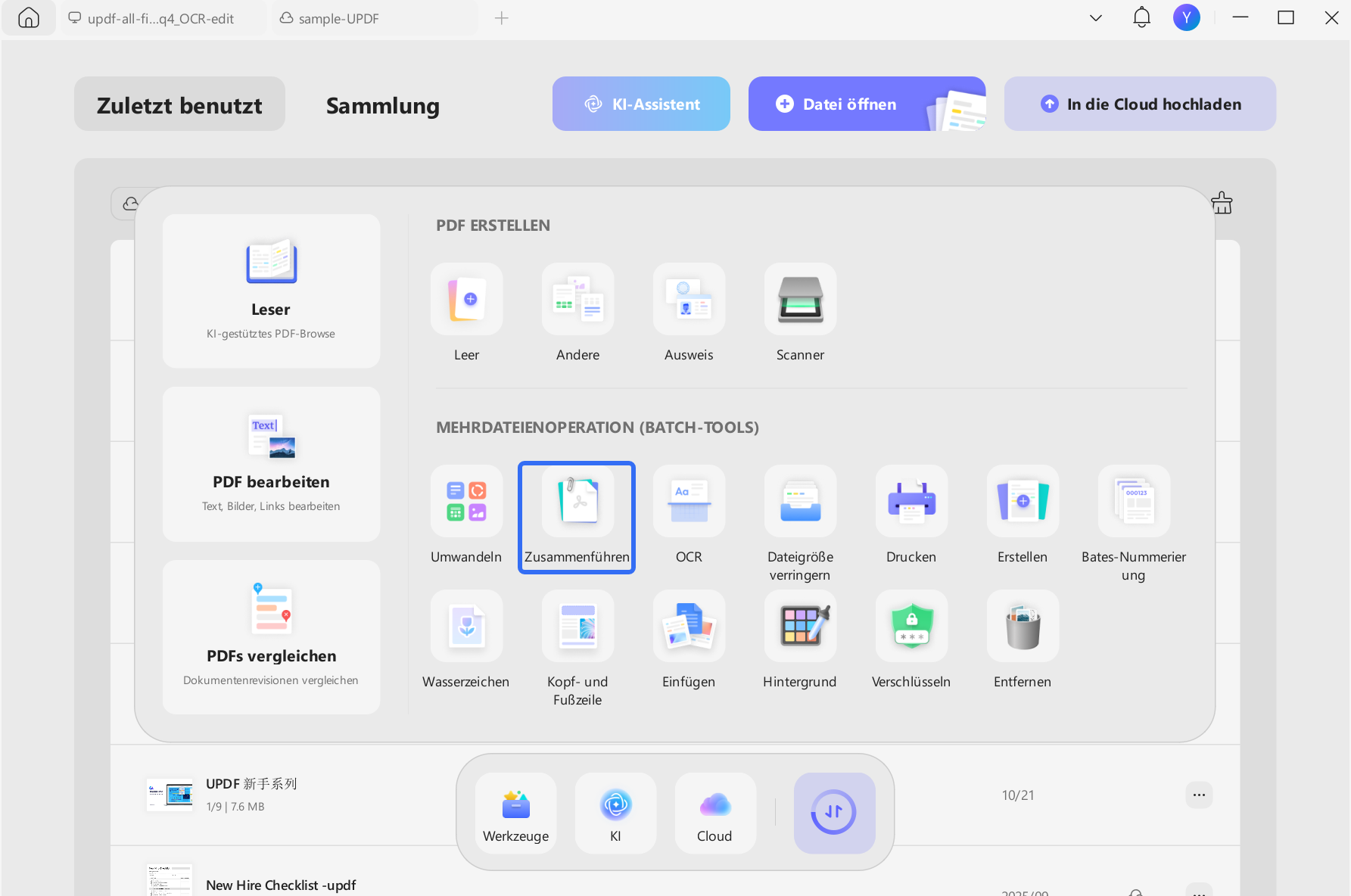Open the UPDF 新手系列 file thumbnail
Screen dimensions: 1351x896
[x=170, y=795]
